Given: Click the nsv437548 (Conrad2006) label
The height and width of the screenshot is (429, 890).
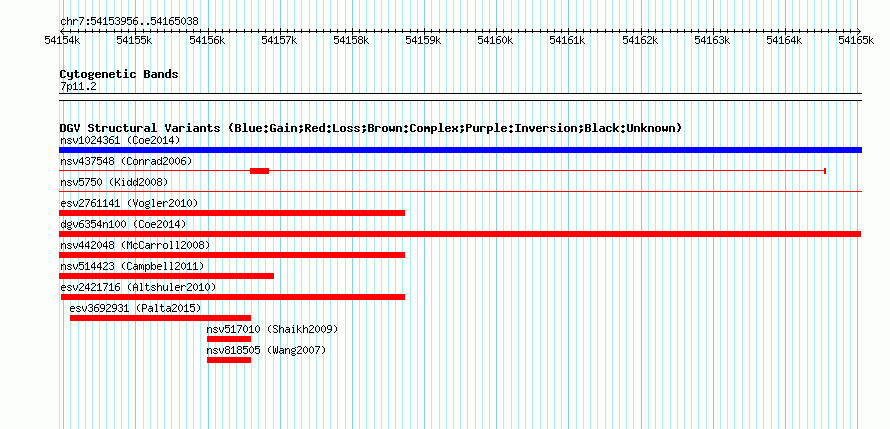Looking at the screenshot, I should [x=126, y=161].
